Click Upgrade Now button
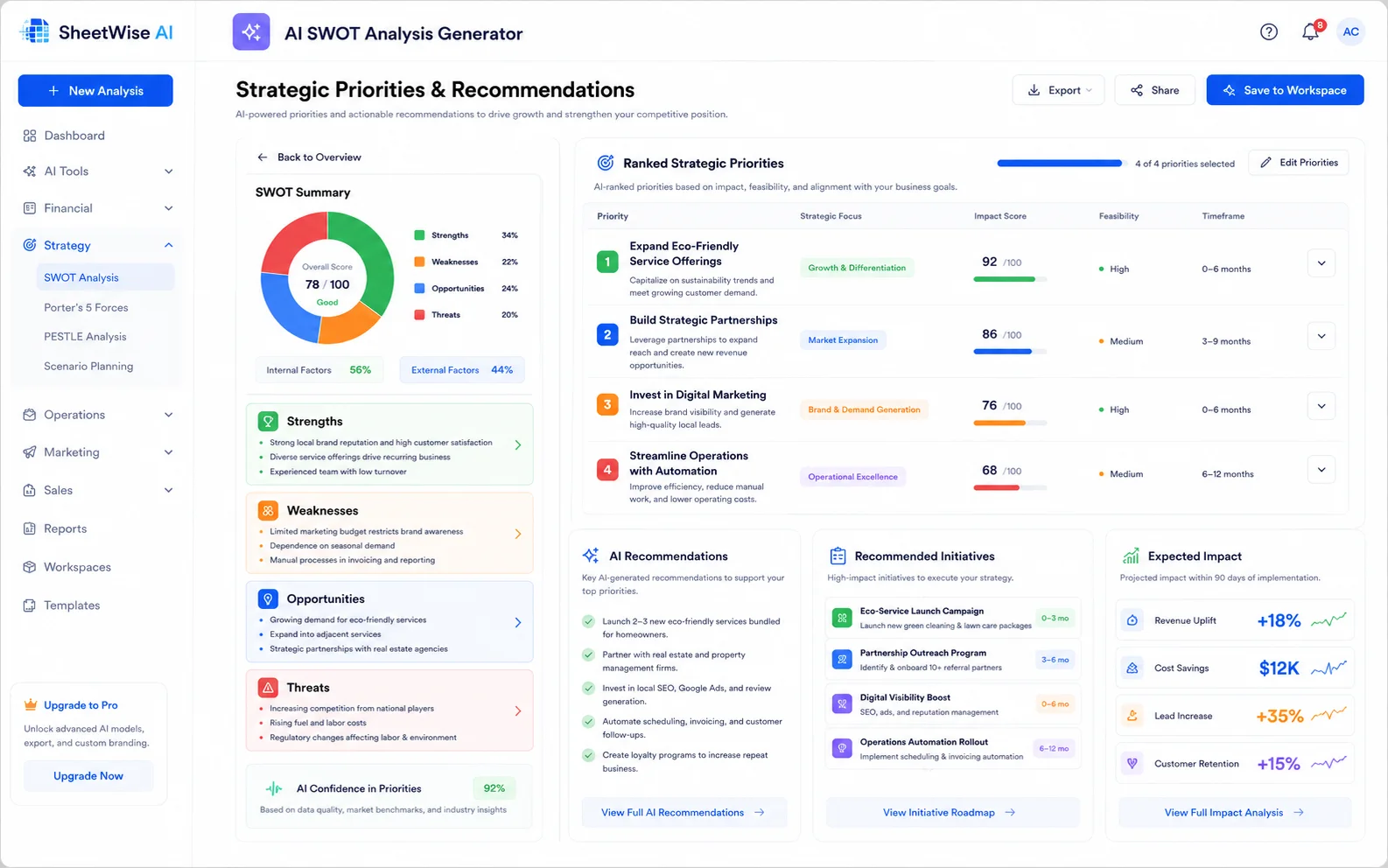This screenshot has height=868, width=1388. coord(88,776)
